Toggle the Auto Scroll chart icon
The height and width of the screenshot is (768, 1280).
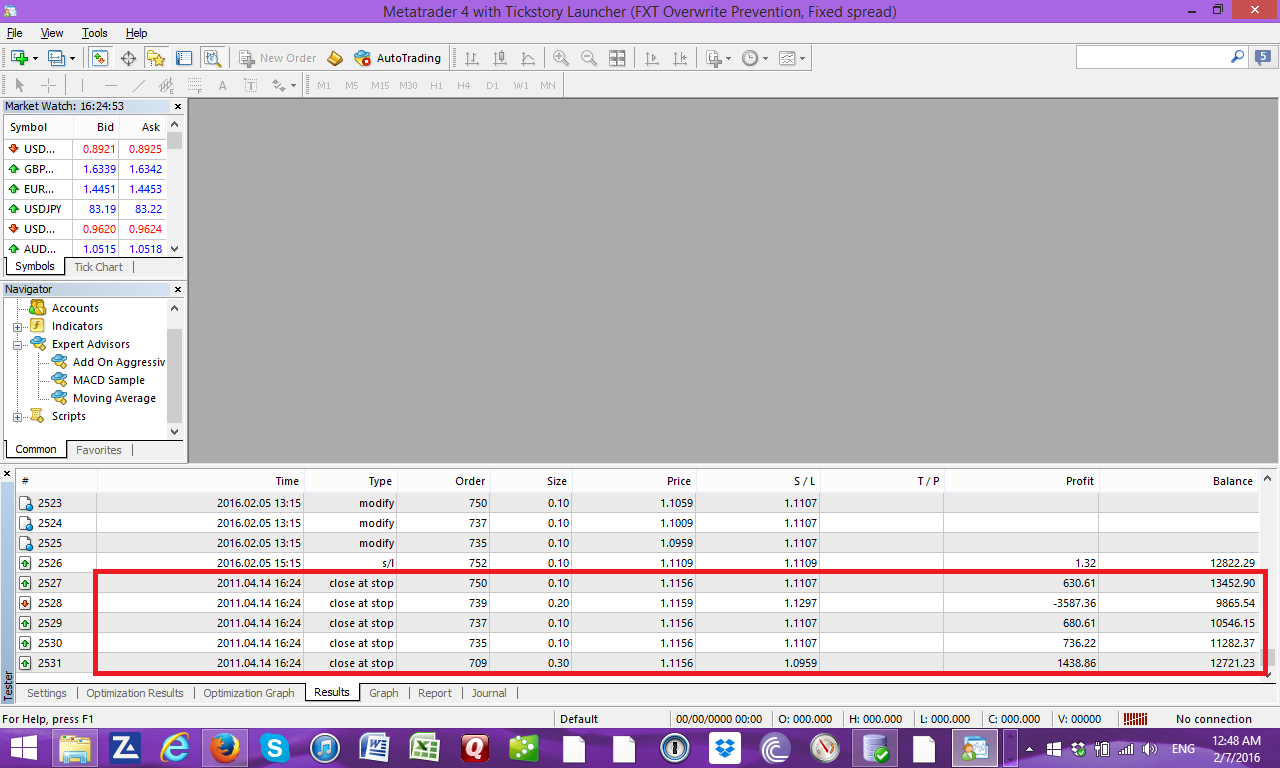click(652, 58)
